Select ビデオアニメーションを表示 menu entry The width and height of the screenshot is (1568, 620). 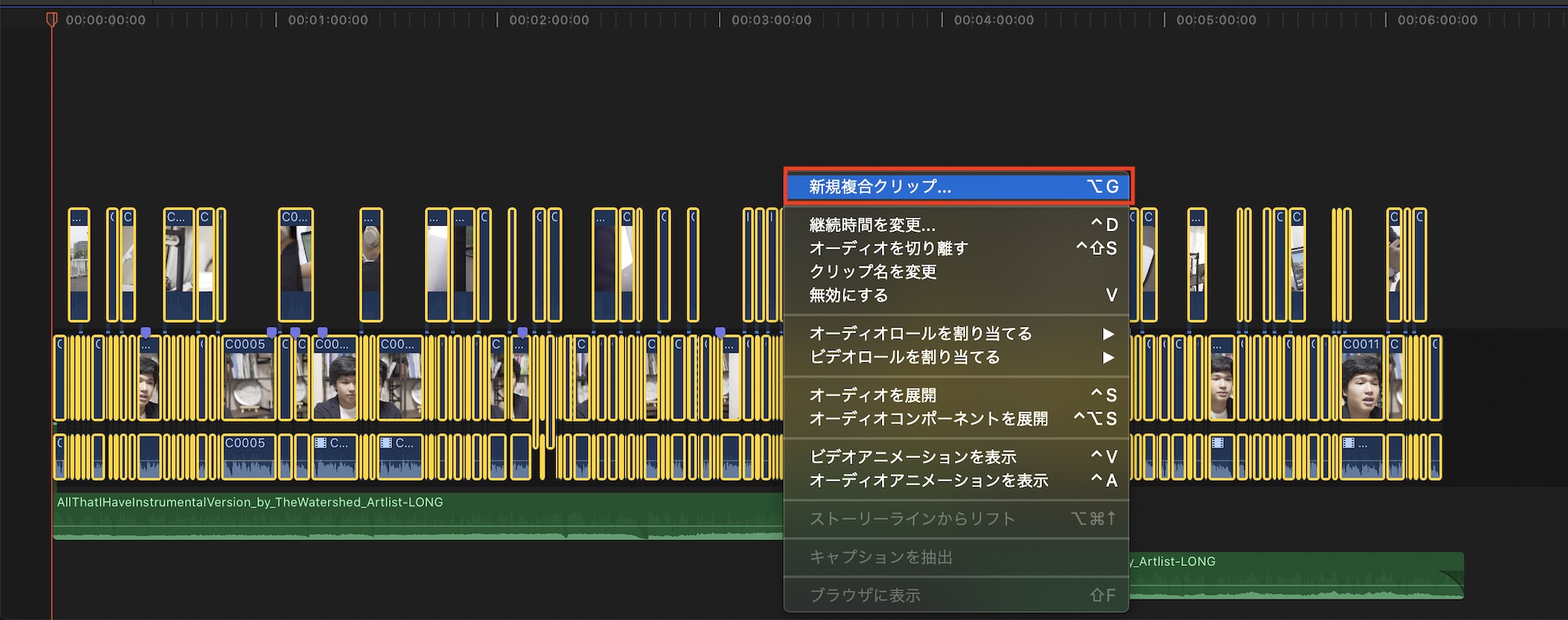pos(957,456)
